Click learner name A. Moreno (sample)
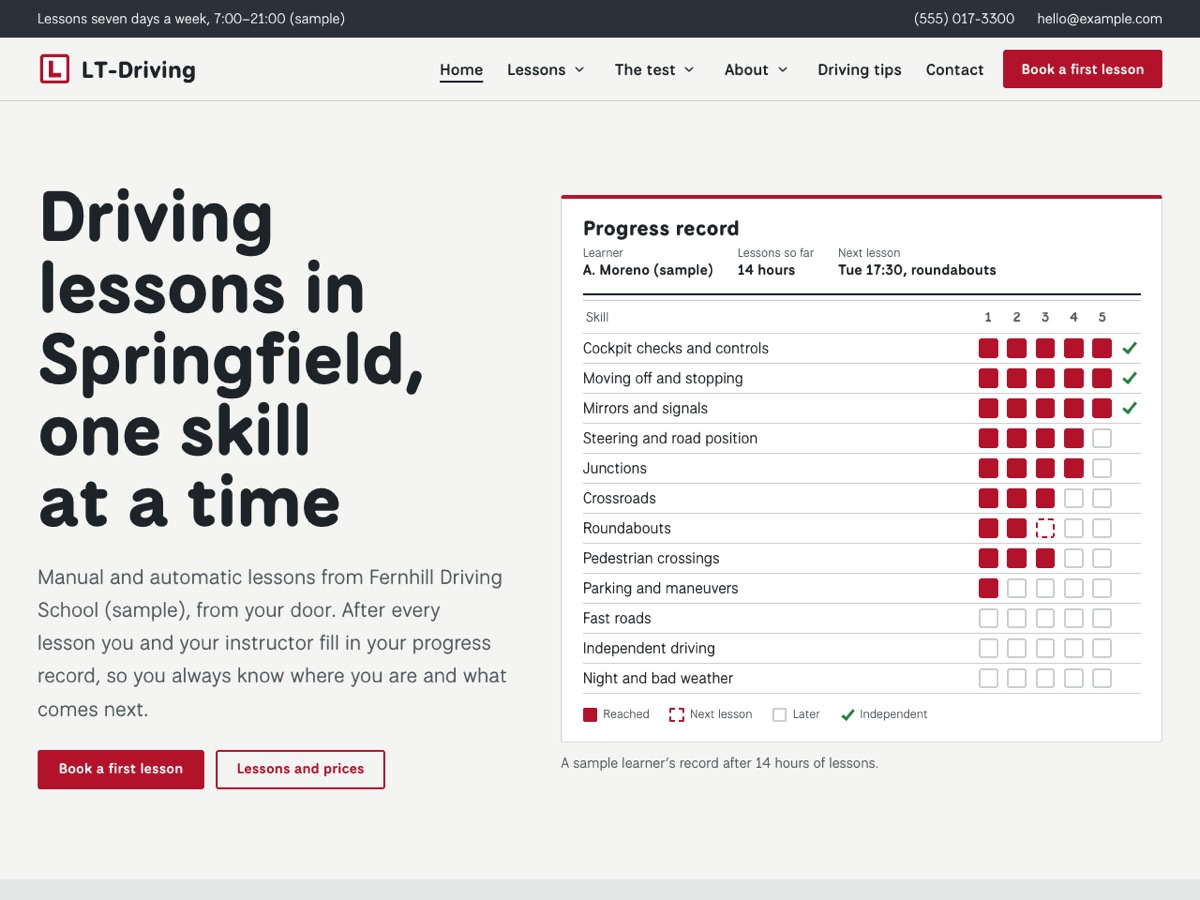The image size is (1200, 900). (648, 270)
